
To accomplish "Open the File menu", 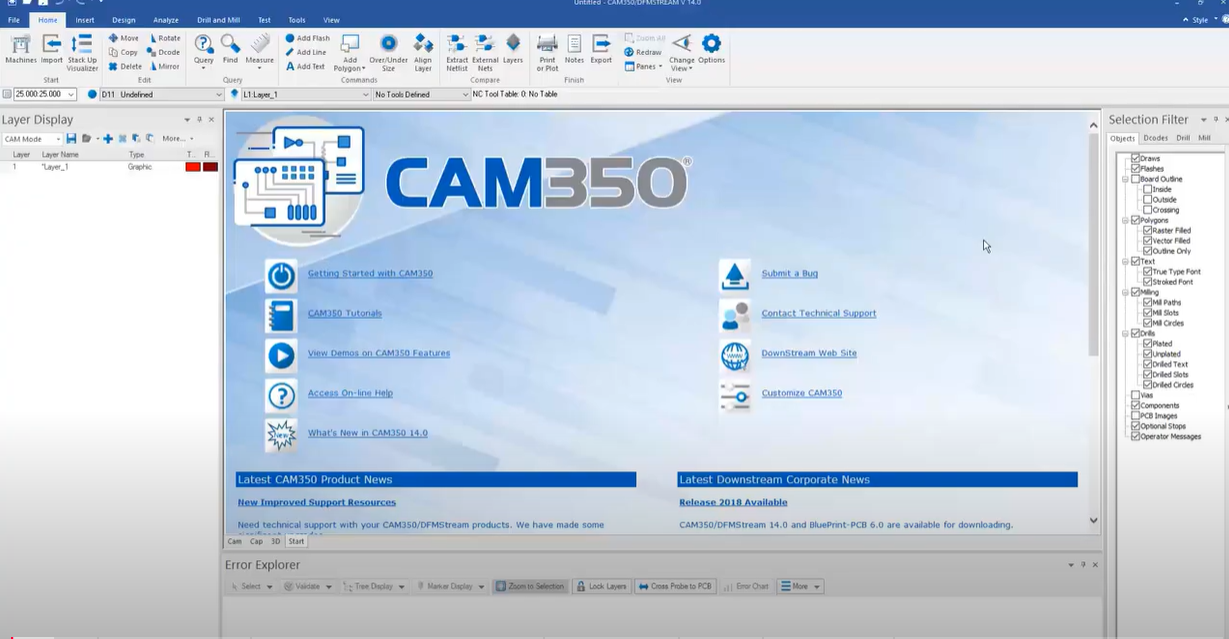I will [x=14, y=20].
